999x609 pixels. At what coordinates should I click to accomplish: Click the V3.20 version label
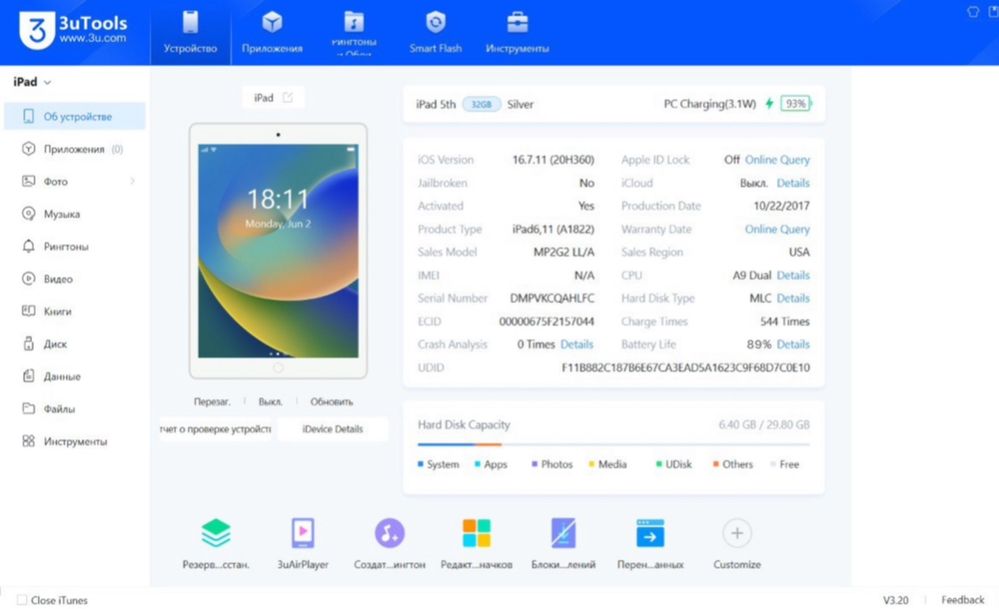tap(896, 600)
